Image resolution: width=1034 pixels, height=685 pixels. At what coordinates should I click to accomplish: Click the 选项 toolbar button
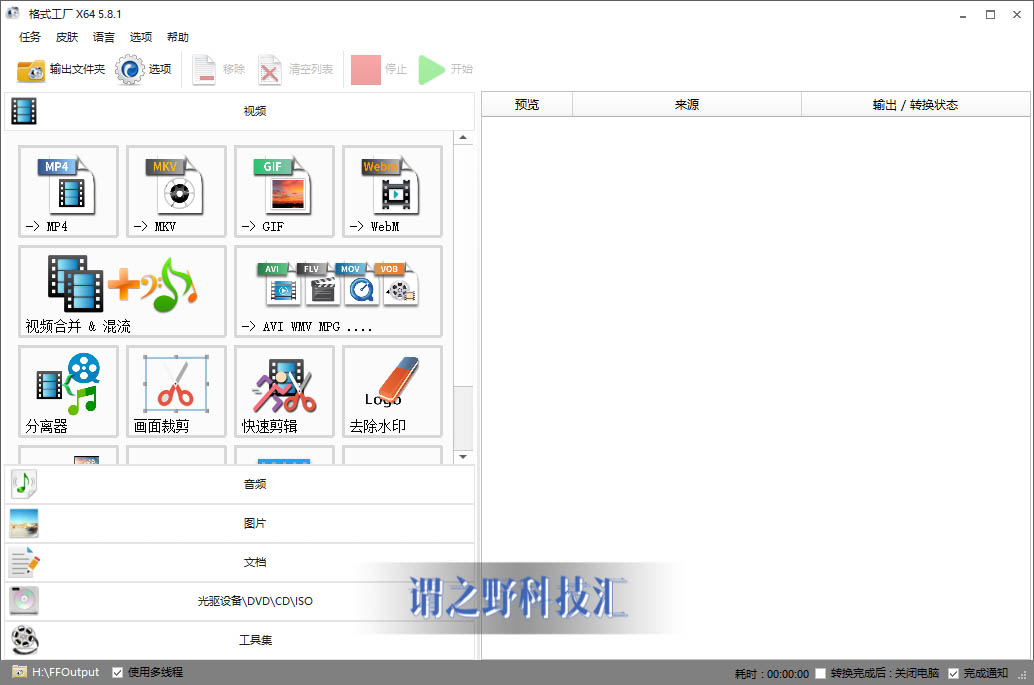point(144,70)
